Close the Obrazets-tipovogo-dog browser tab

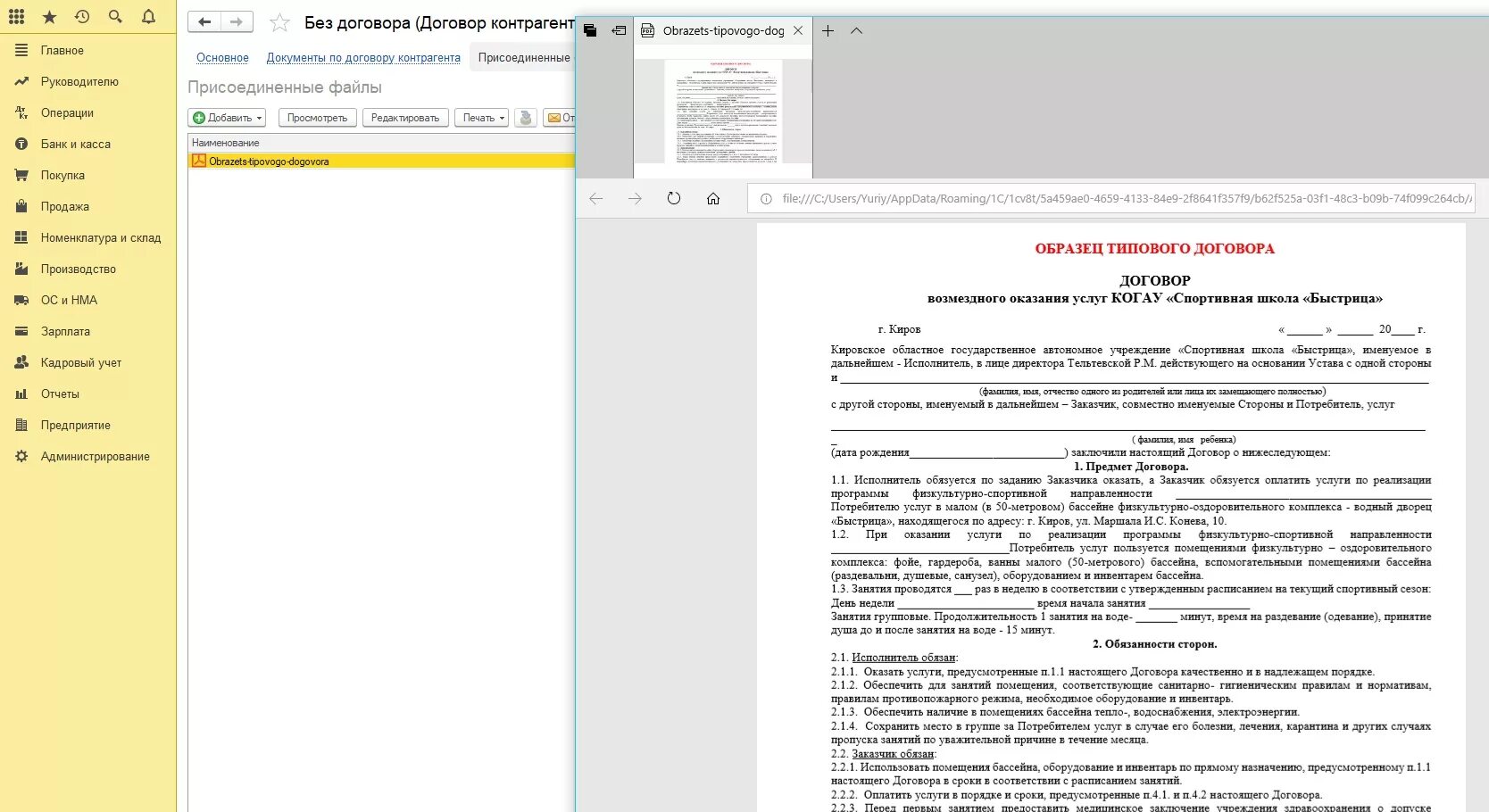(798, 30)
